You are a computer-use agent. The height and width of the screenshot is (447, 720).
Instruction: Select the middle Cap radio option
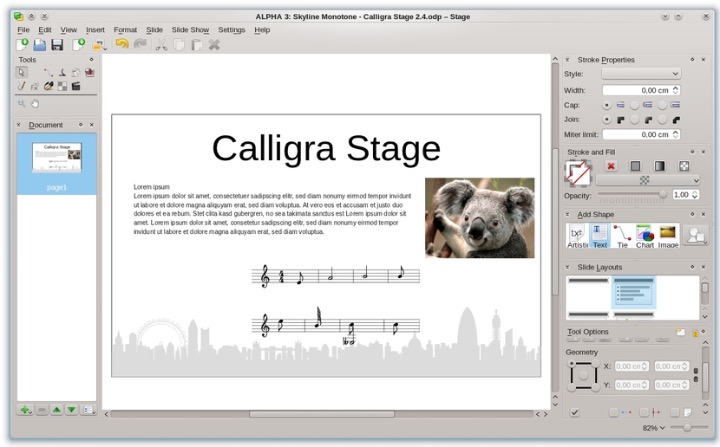coord(634,104)
